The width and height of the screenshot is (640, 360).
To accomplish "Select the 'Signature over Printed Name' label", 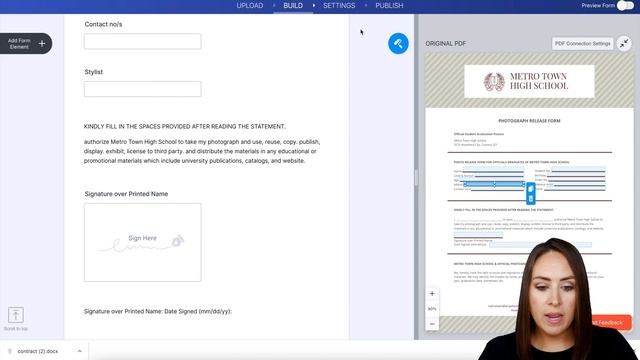I will click(126, 194).
